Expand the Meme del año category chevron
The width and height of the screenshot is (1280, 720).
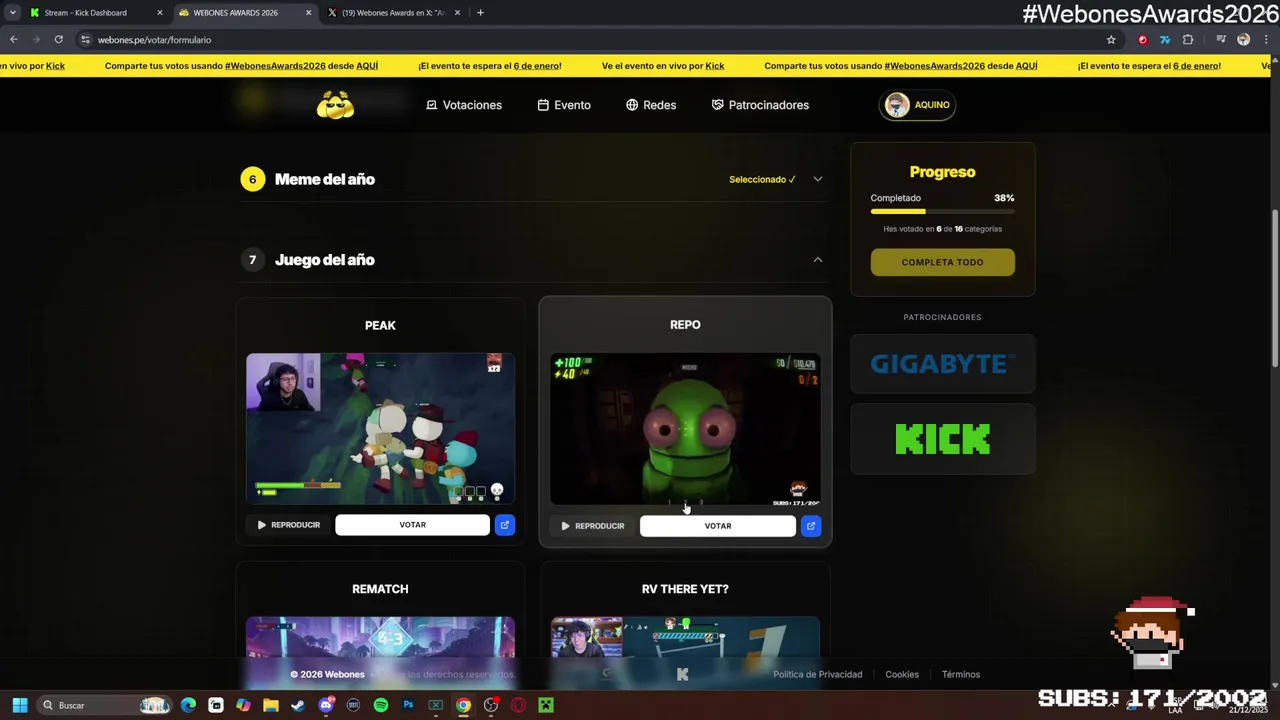pos(817,180)
